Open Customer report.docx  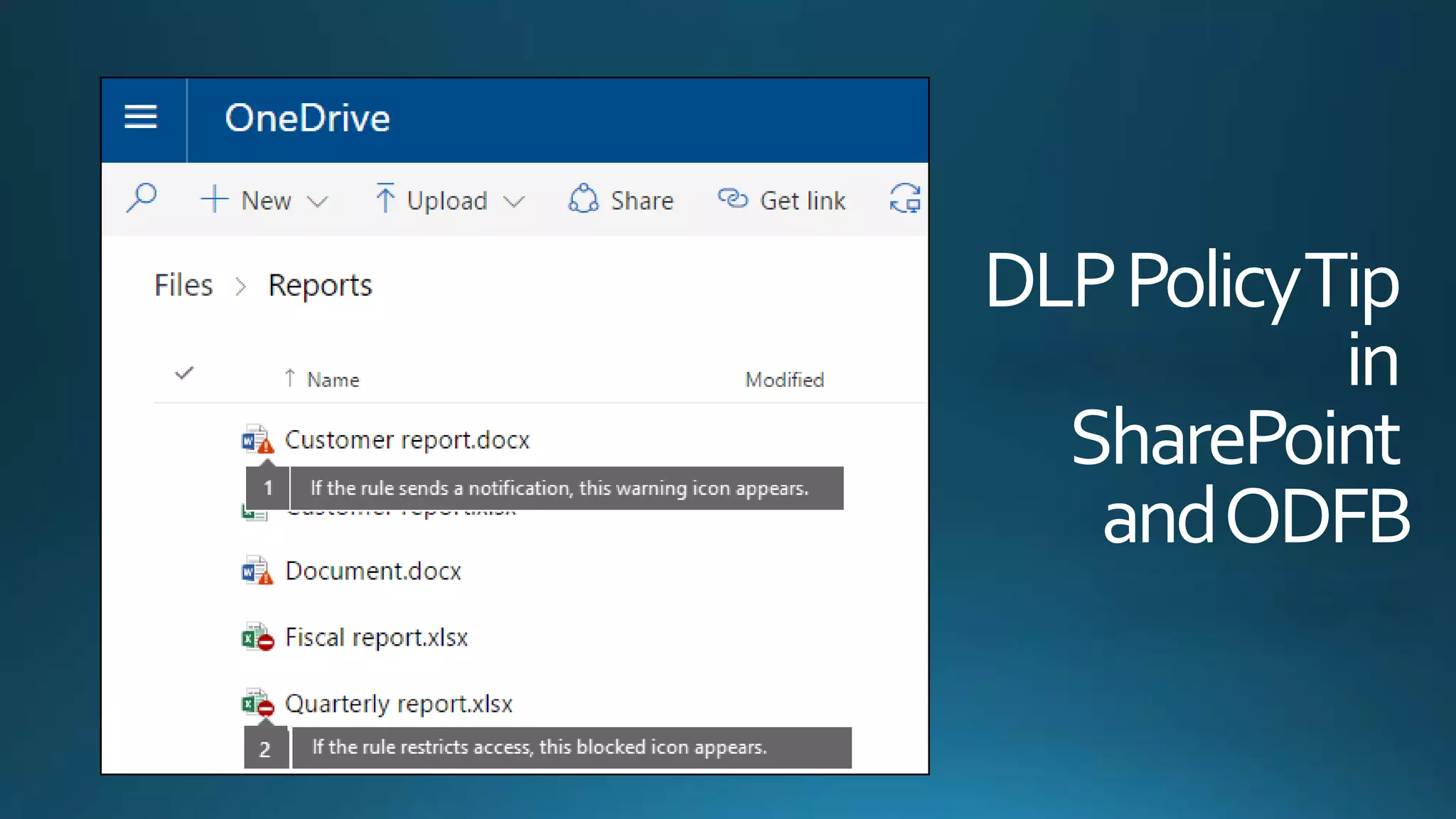[407, 440]
